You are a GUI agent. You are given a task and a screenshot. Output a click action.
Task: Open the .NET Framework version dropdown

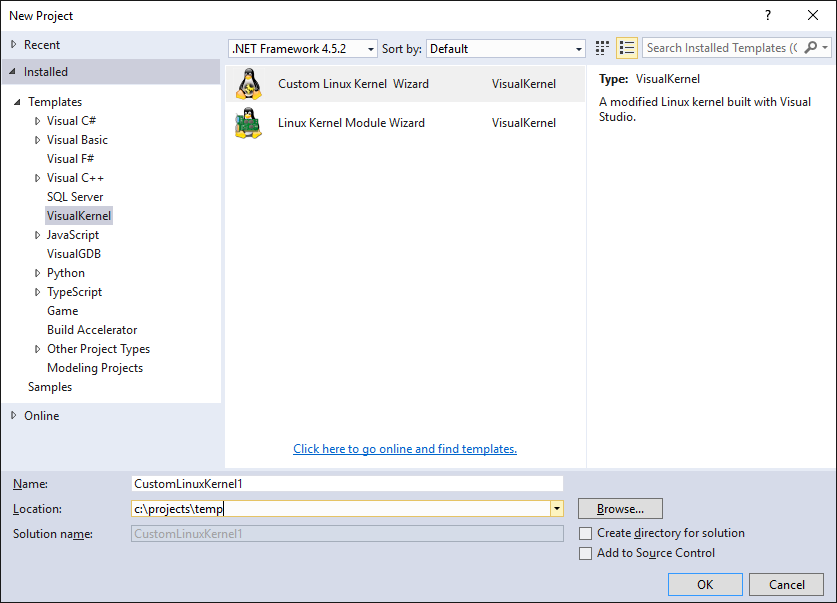coord(303,49)
